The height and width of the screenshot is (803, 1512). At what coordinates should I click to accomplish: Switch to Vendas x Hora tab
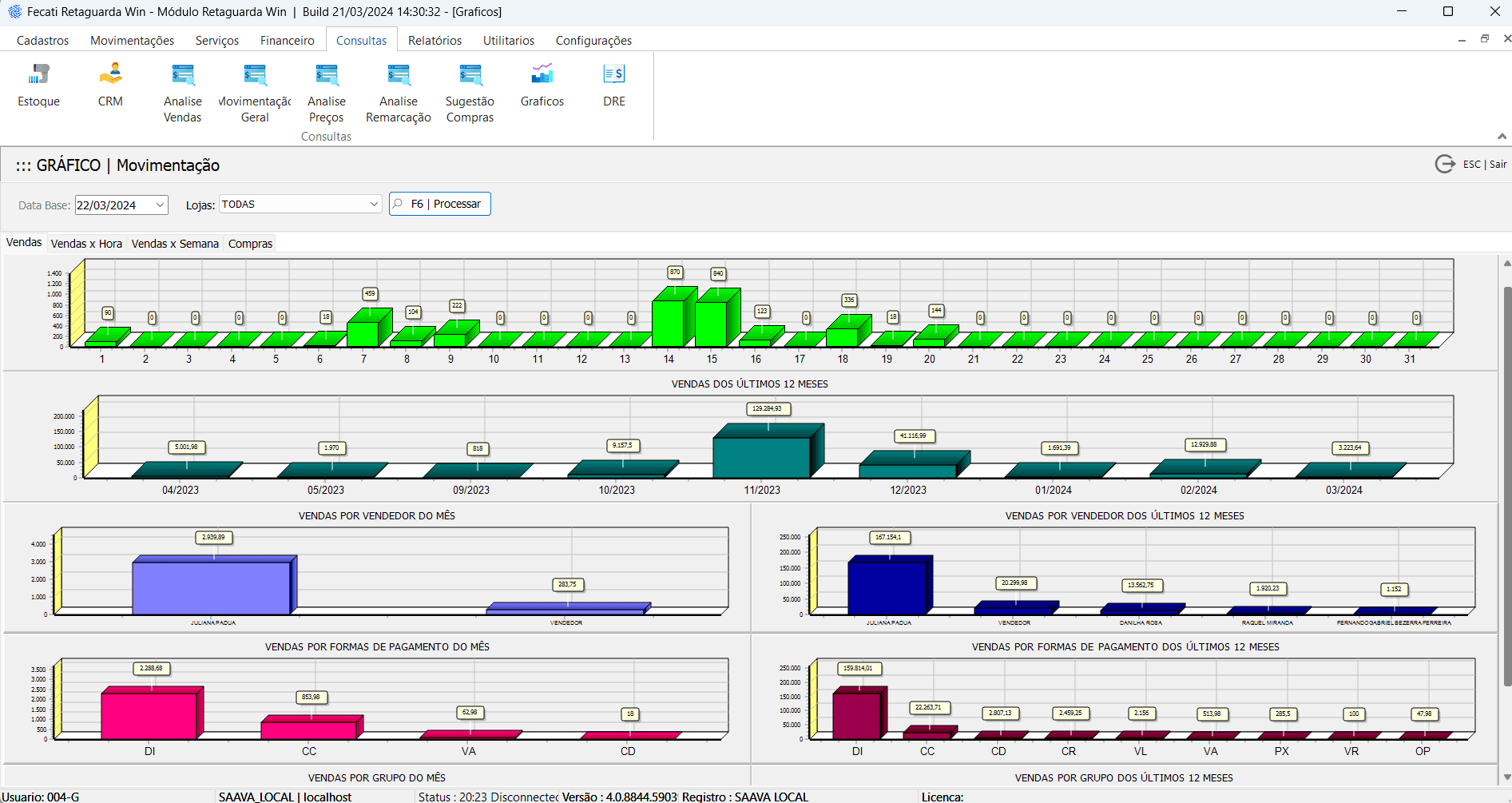[86, 244]
